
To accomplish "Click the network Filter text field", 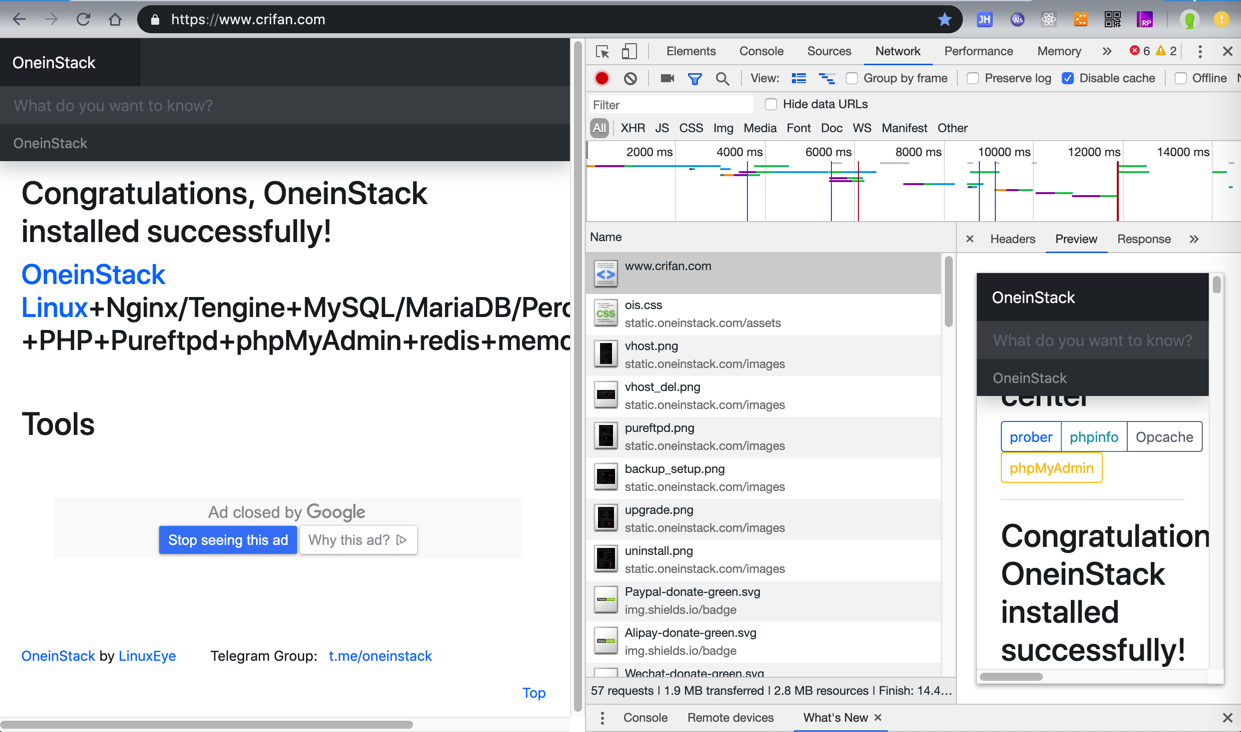I will point(670,105).
